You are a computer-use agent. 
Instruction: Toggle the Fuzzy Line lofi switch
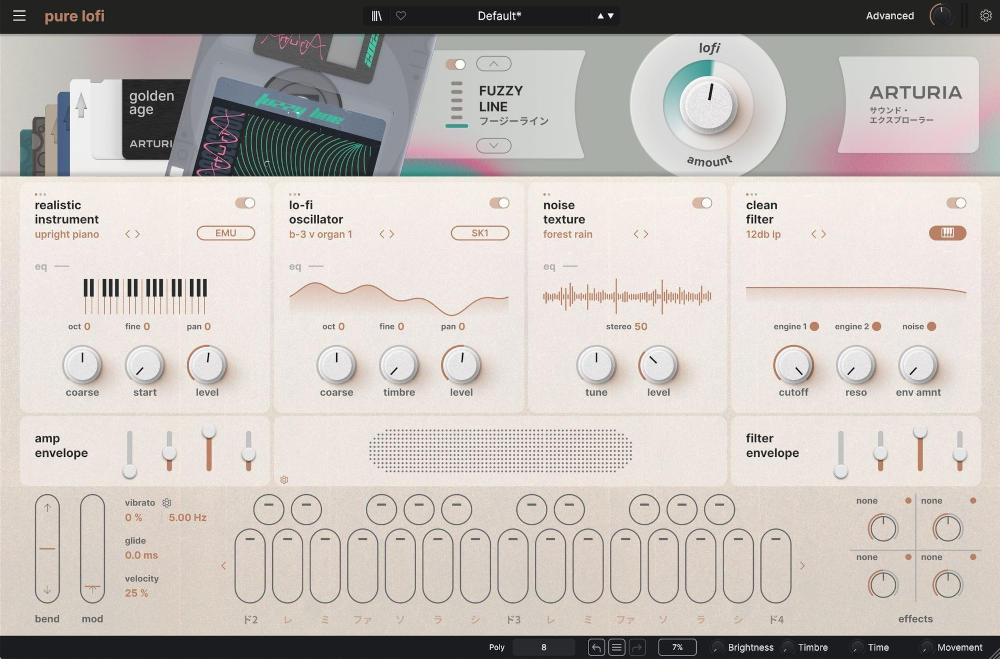(456, 64)
